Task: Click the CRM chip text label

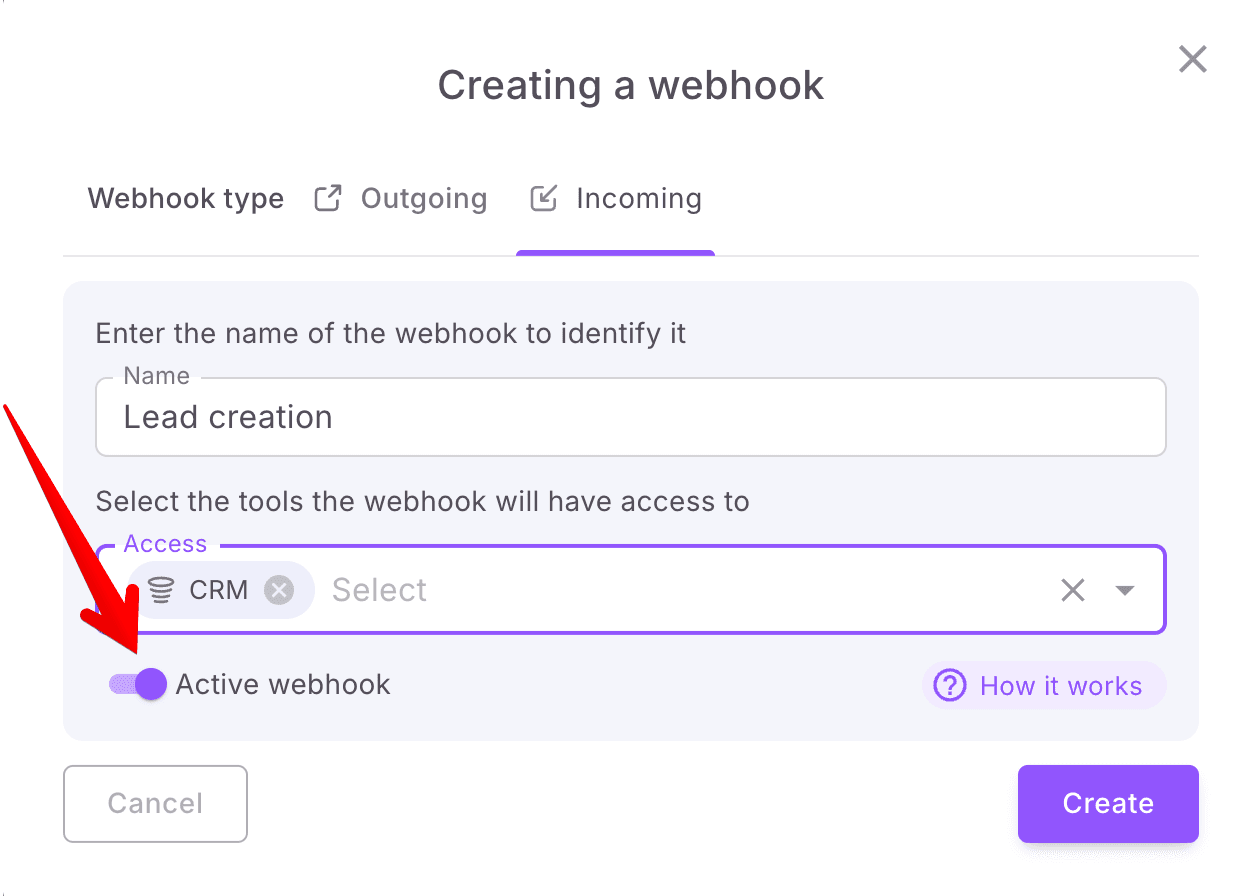Action: [219, 590]
